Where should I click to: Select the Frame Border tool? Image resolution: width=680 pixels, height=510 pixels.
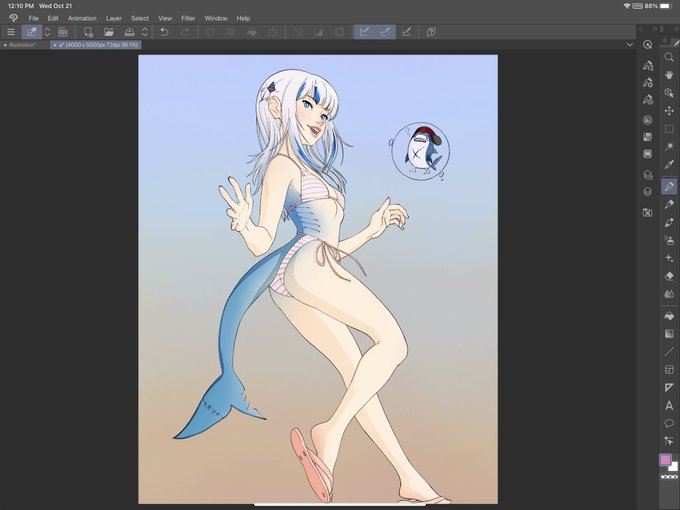coord(669,369)
